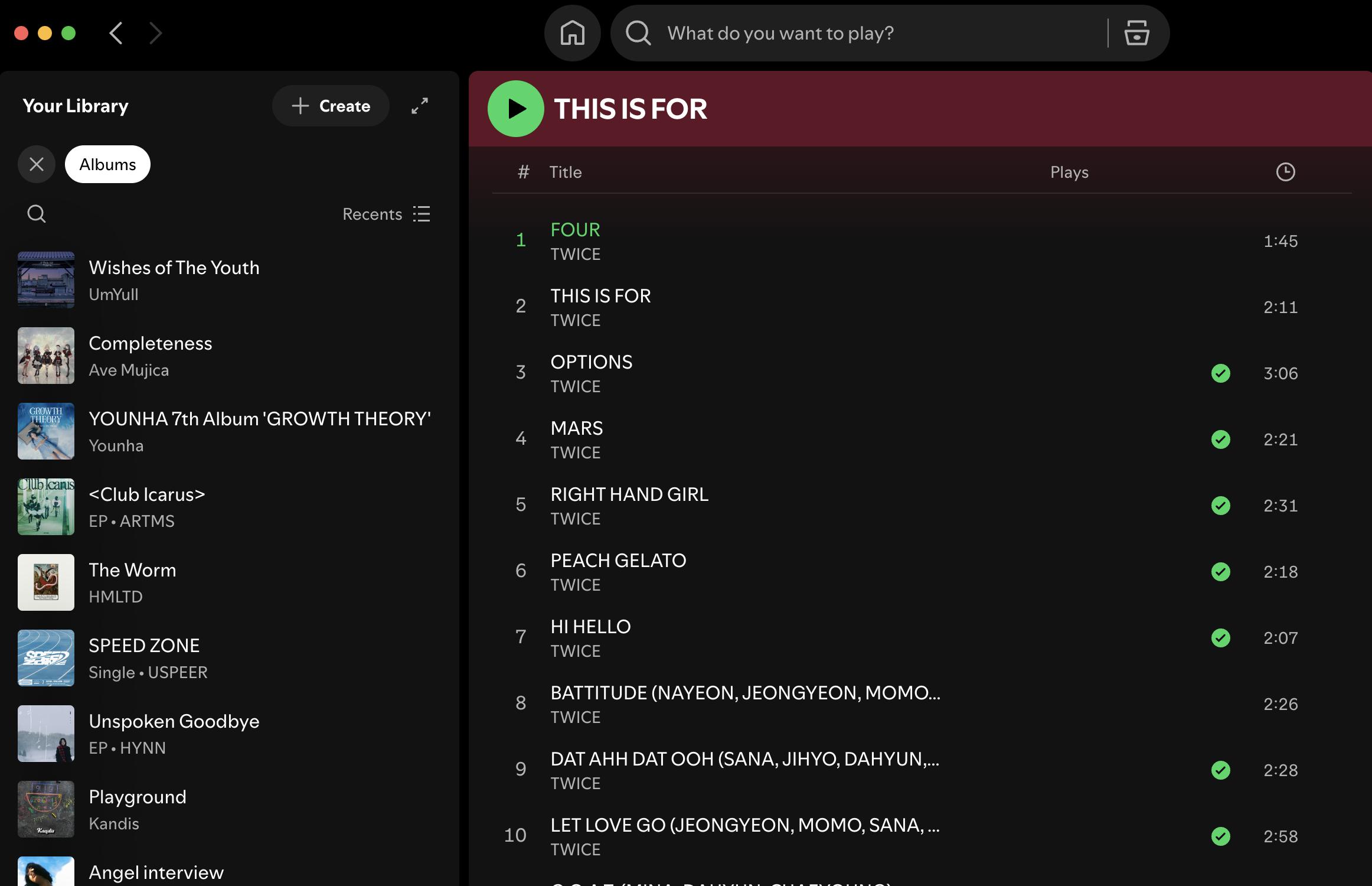Open the Playground album cover
Viewport: 1372px width, 886px height.
coord(46,809)
